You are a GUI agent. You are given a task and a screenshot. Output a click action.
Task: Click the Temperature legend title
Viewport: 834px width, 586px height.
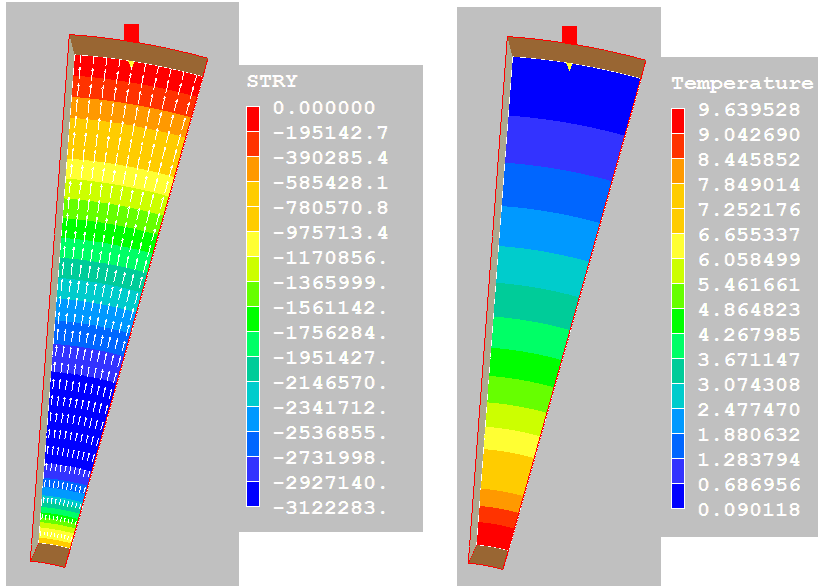(742, 83)
